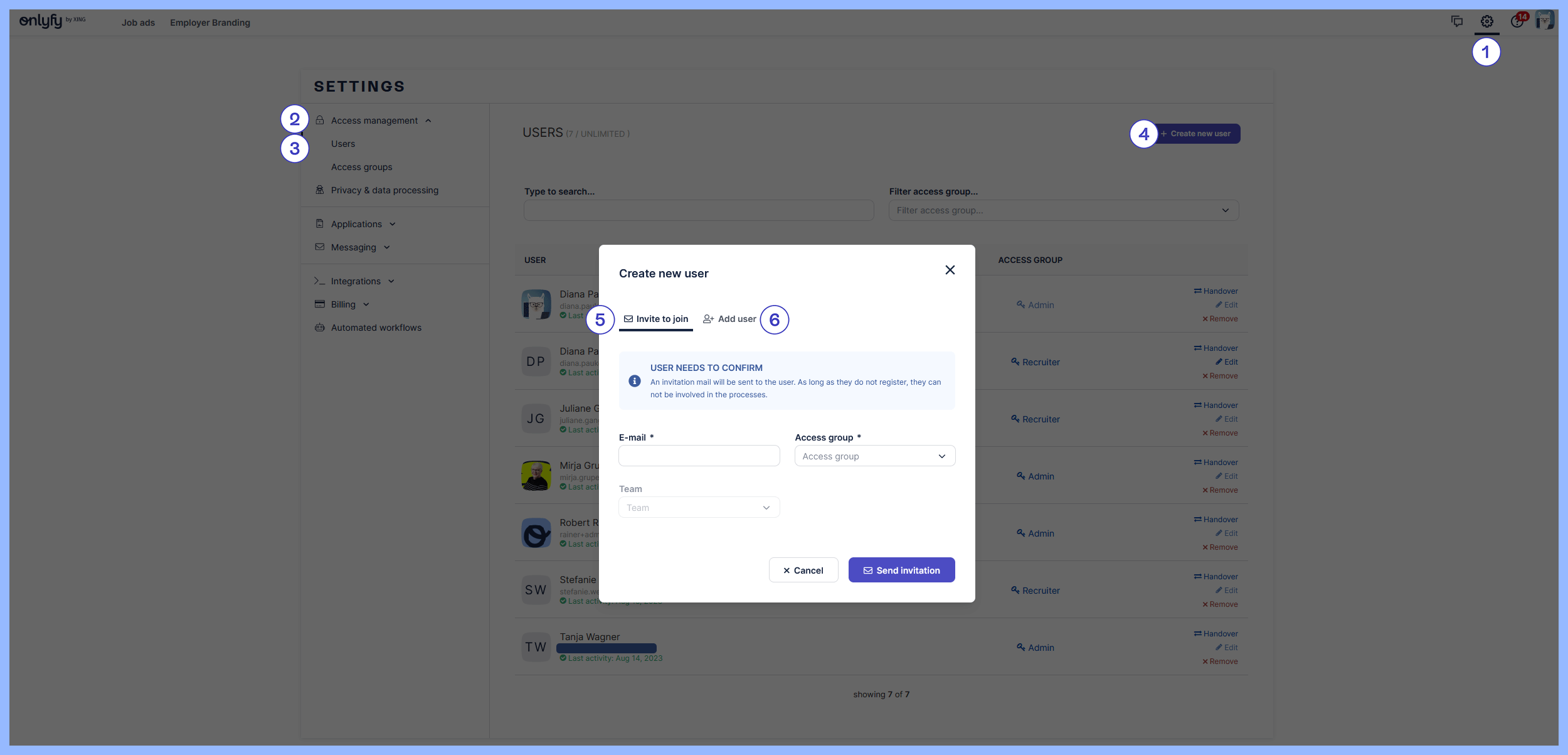Click the Send invitation button
This screenshot has width=1568, height=755.
(x=901, y=570)
